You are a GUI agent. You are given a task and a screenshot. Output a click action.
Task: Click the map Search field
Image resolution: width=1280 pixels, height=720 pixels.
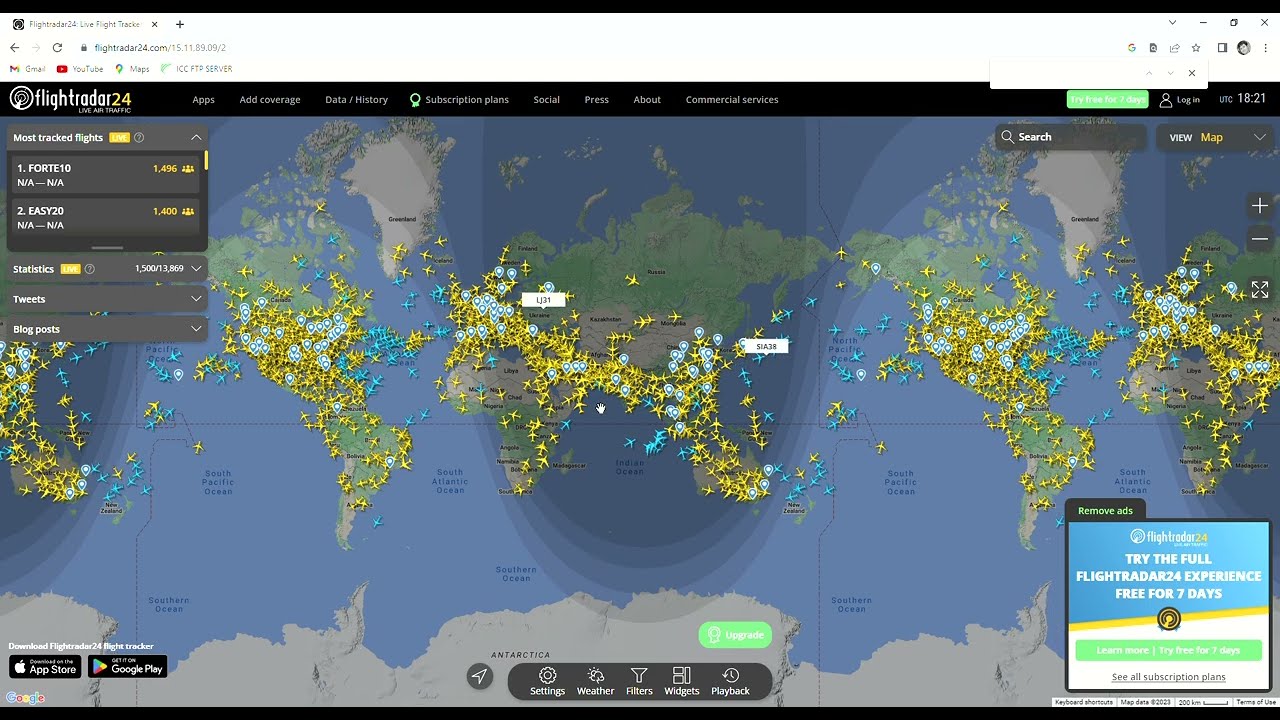click(x=1071, y=137)
